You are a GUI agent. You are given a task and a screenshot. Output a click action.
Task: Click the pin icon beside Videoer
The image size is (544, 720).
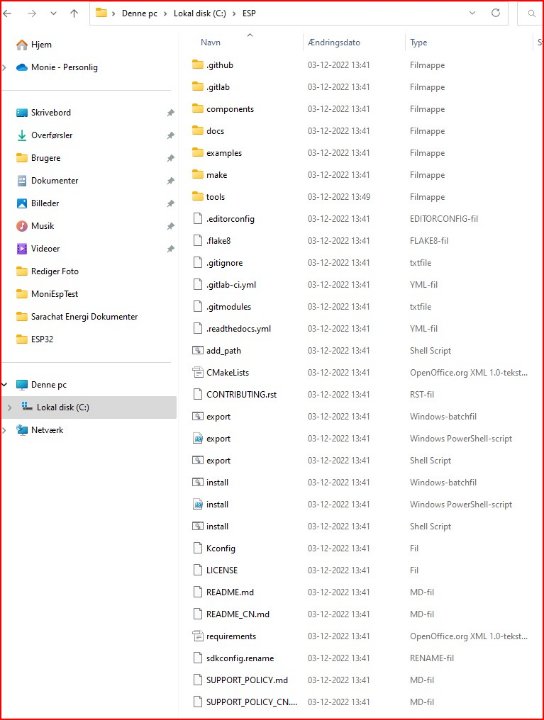tap(170, 248)
